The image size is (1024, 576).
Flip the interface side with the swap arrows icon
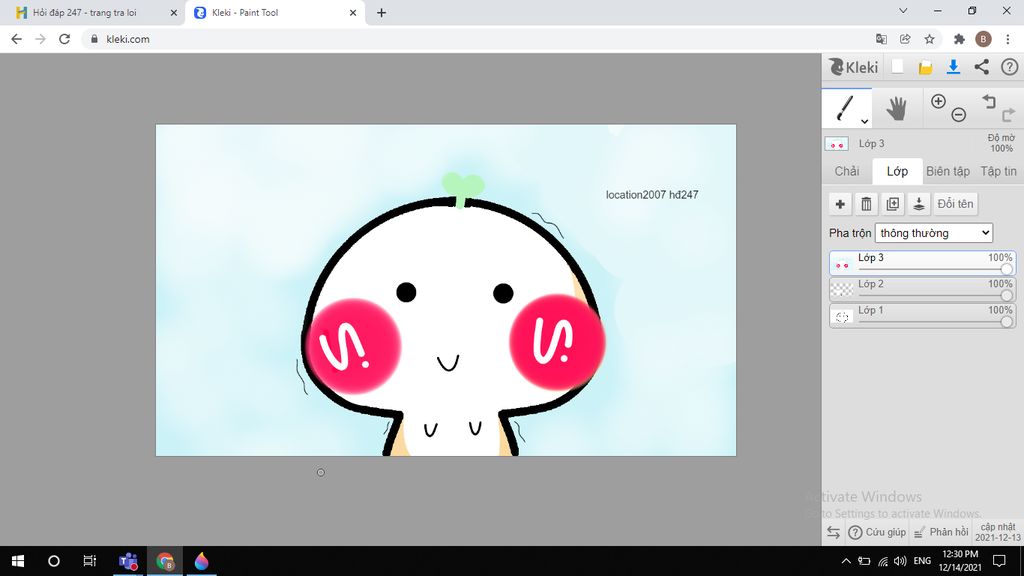tap(833, 532)
